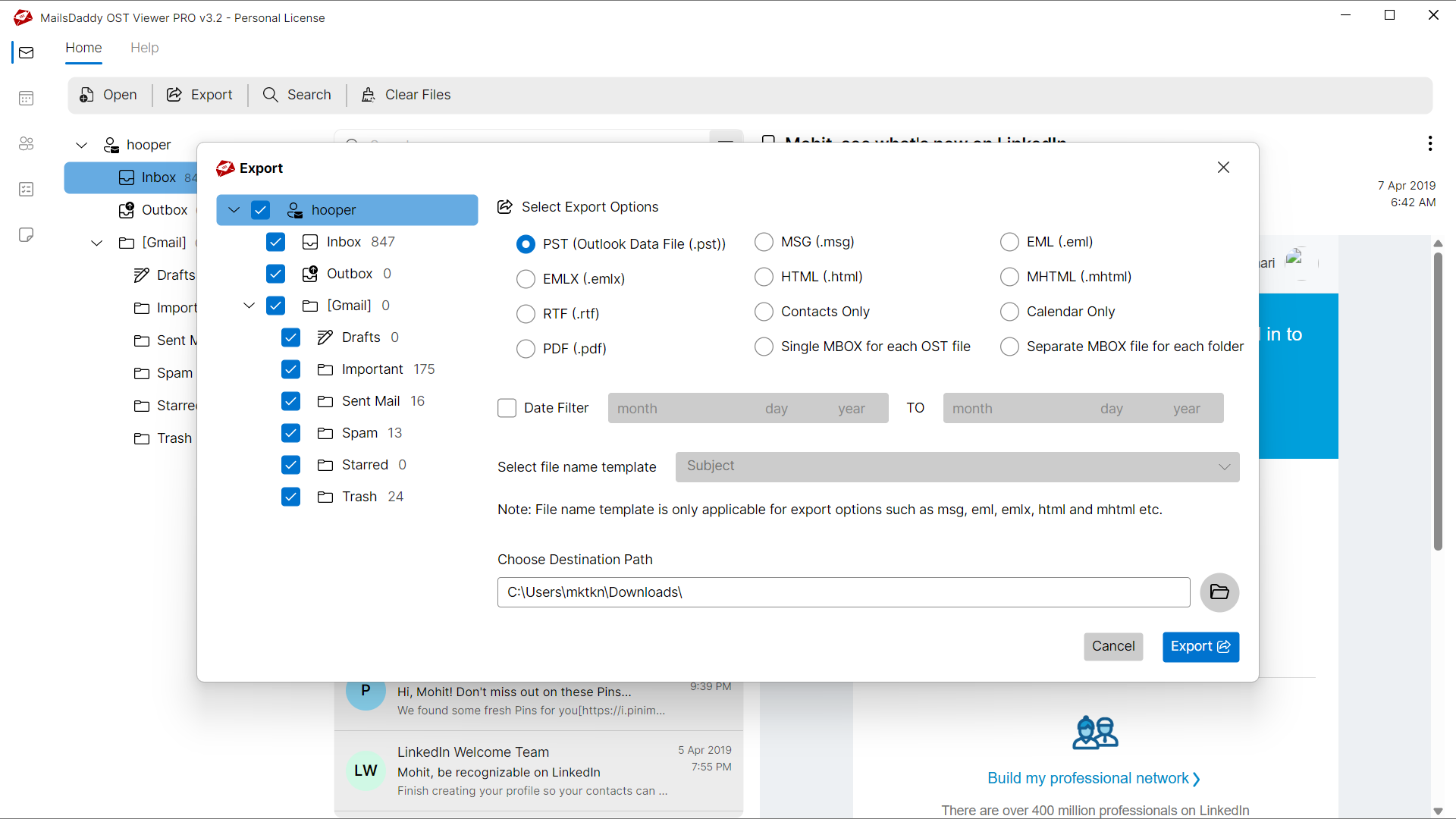
Task: Click the preview pane scroll down arrow
Action: pyautogui.click(x=1438, y=811)
